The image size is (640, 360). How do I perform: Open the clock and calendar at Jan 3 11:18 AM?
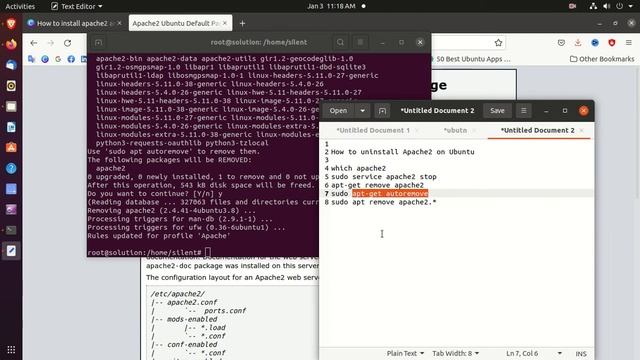(331, 6)
